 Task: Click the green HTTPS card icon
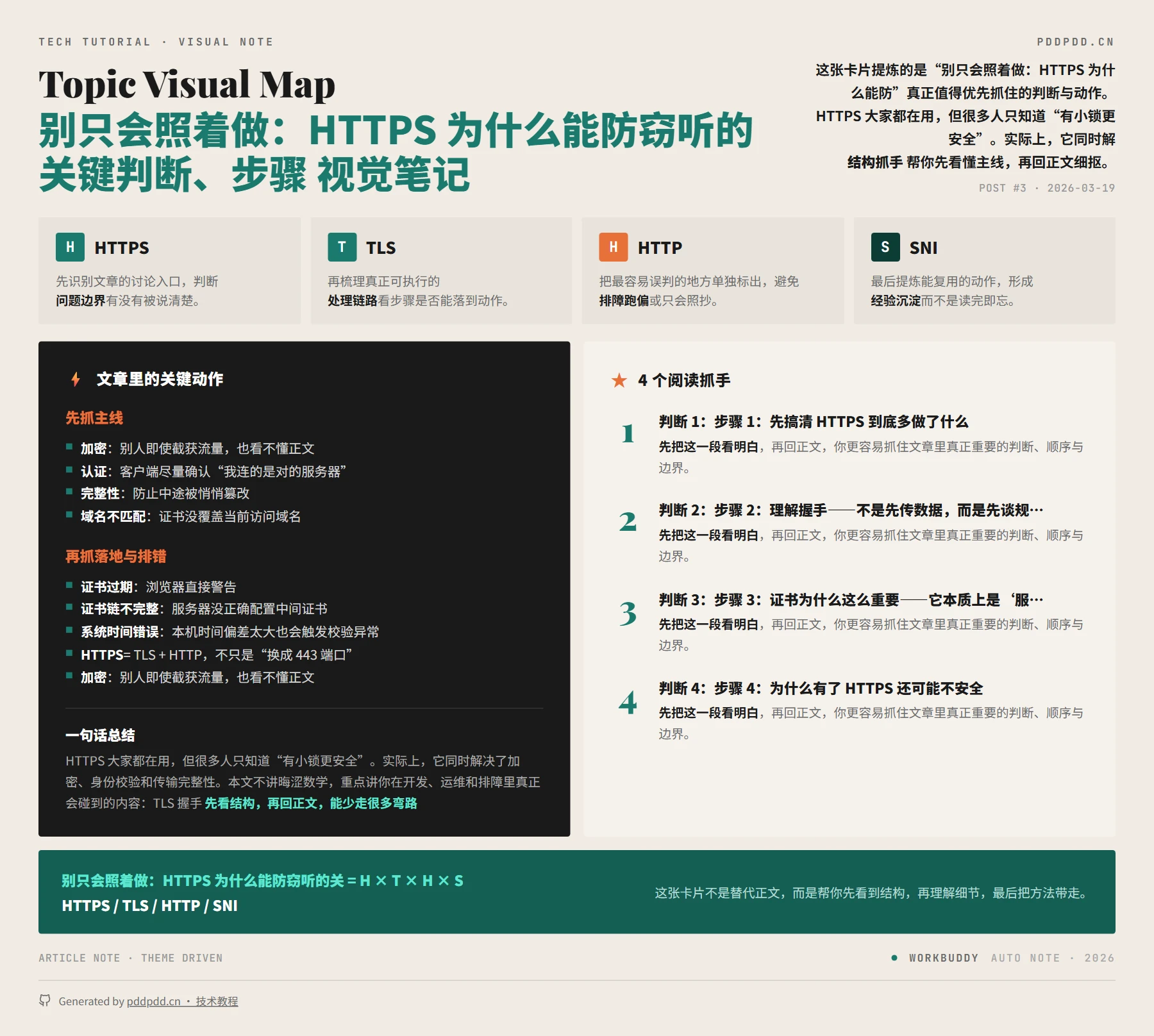point(70,247)
